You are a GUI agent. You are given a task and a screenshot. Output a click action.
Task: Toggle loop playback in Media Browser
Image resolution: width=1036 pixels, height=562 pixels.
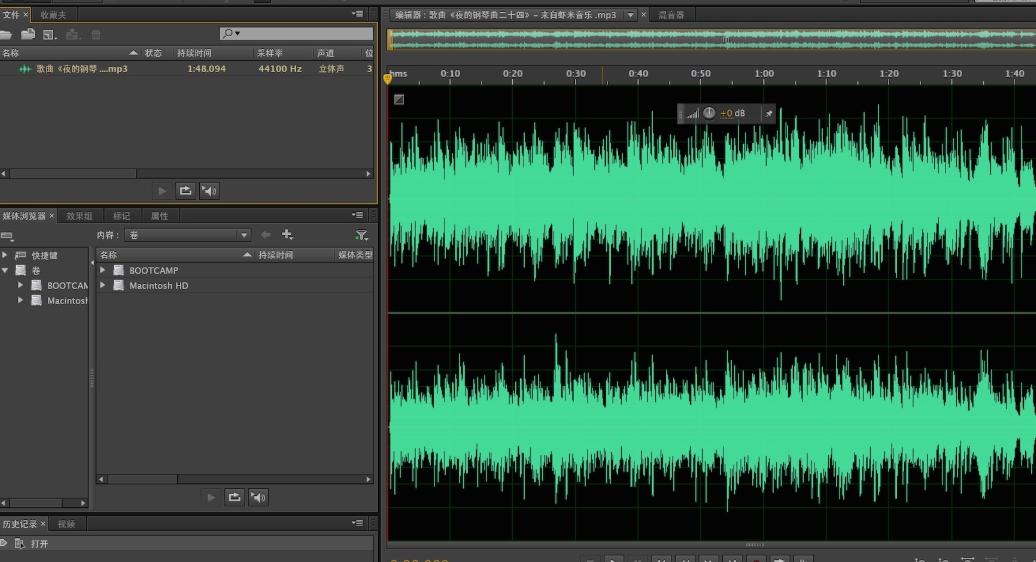tap(235, 497)
